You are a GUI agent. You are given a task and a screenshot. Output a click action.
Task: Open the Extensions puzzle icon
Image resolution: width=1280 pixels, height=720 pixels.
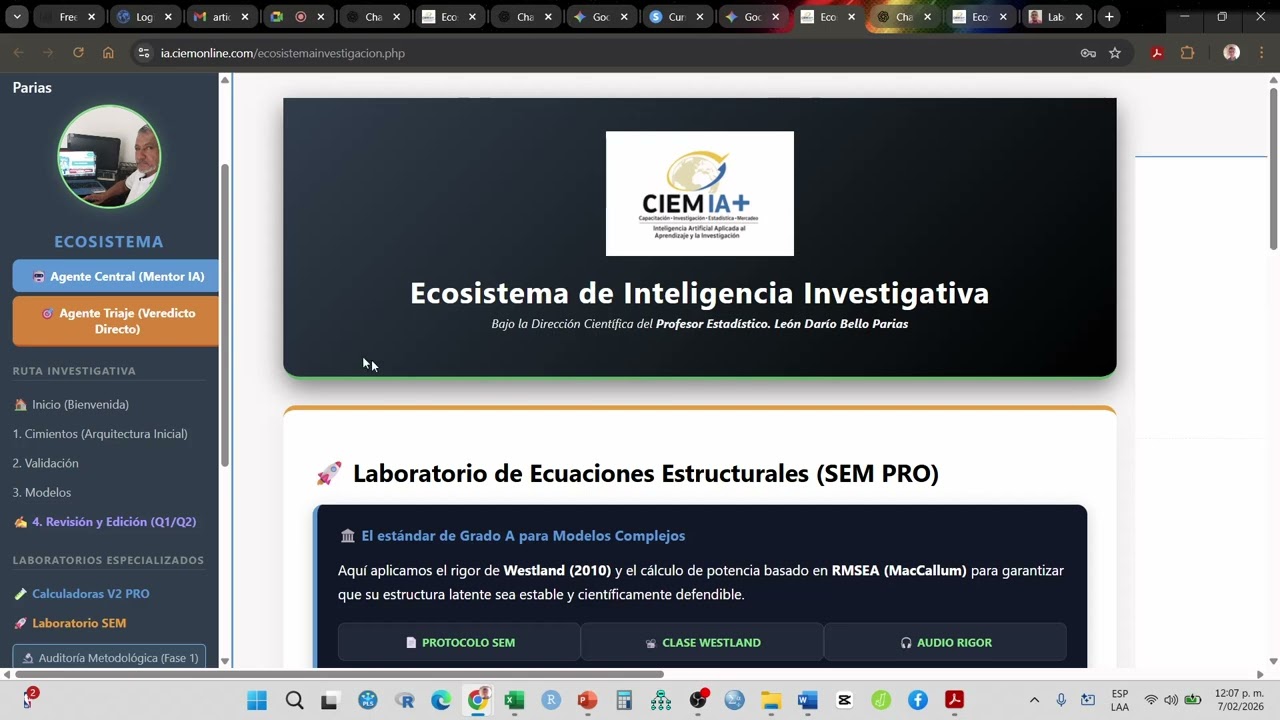pyautogui.click(x=1187, y=53)
